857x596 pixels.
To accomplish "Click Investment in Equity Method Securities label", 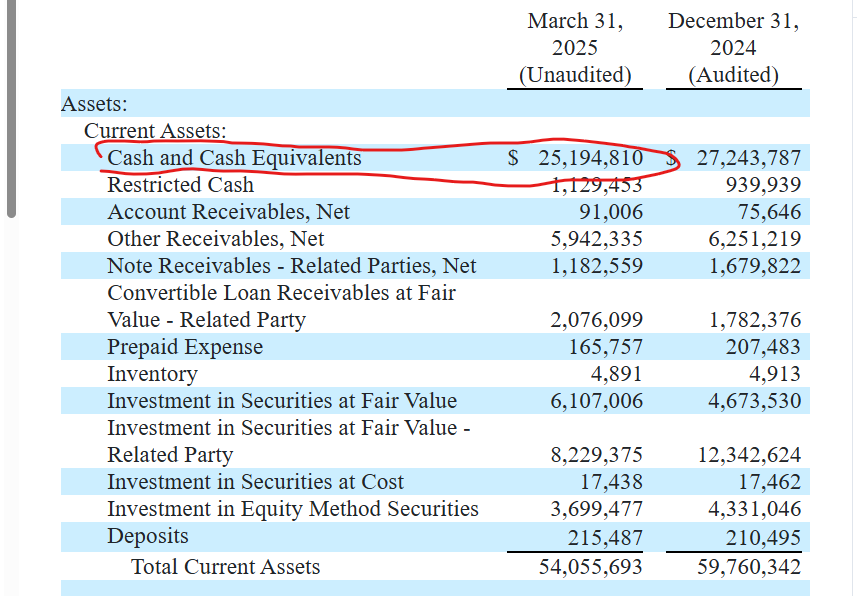I will (293, 509).
